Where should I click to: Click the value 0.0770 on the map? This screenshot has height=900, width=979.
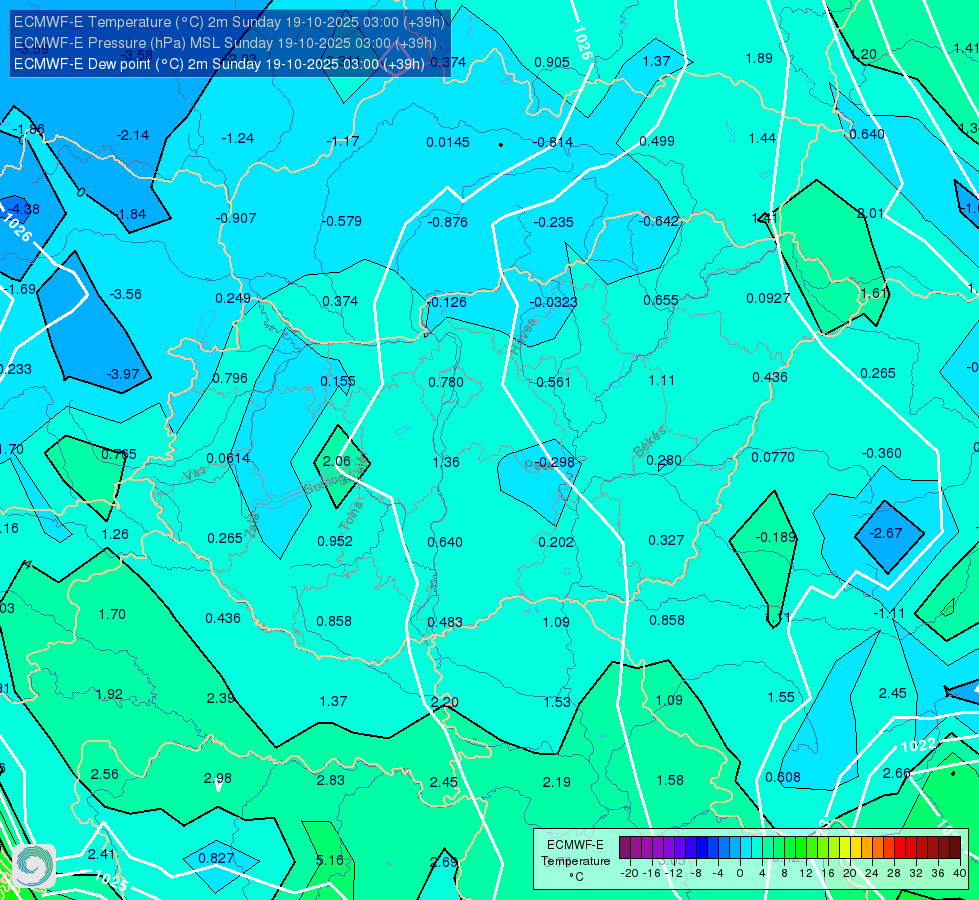(x=773, y=457)
